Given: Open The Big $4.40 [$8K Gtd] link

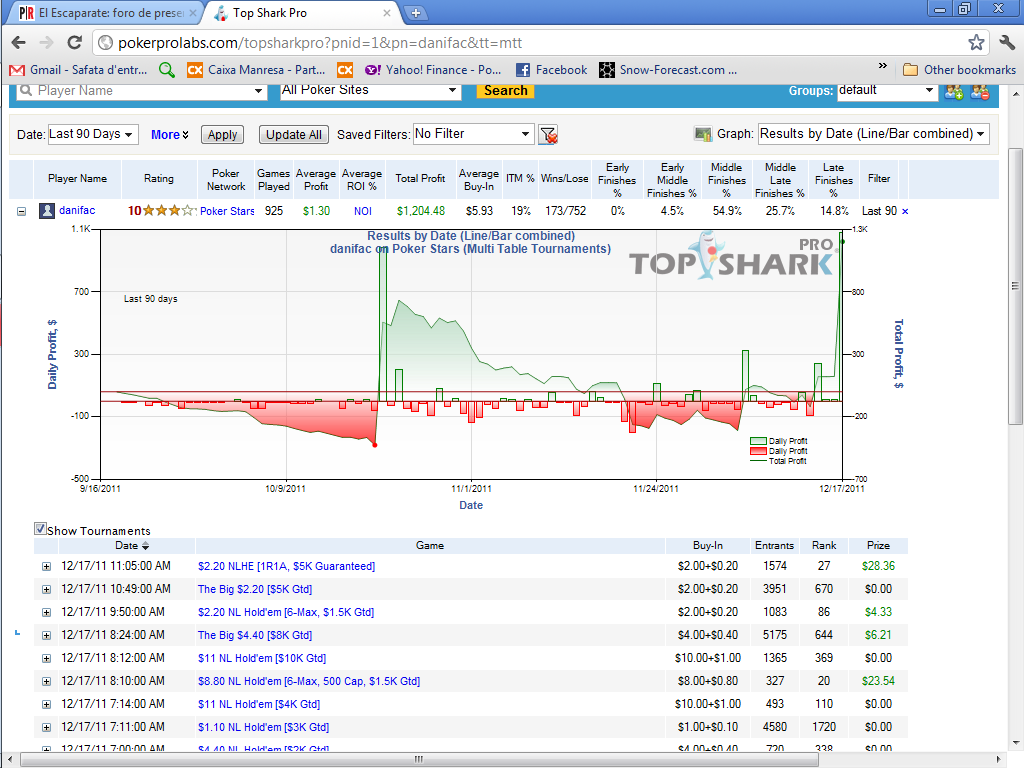Looking at the screenshot, I should click(x=255, y=635).
